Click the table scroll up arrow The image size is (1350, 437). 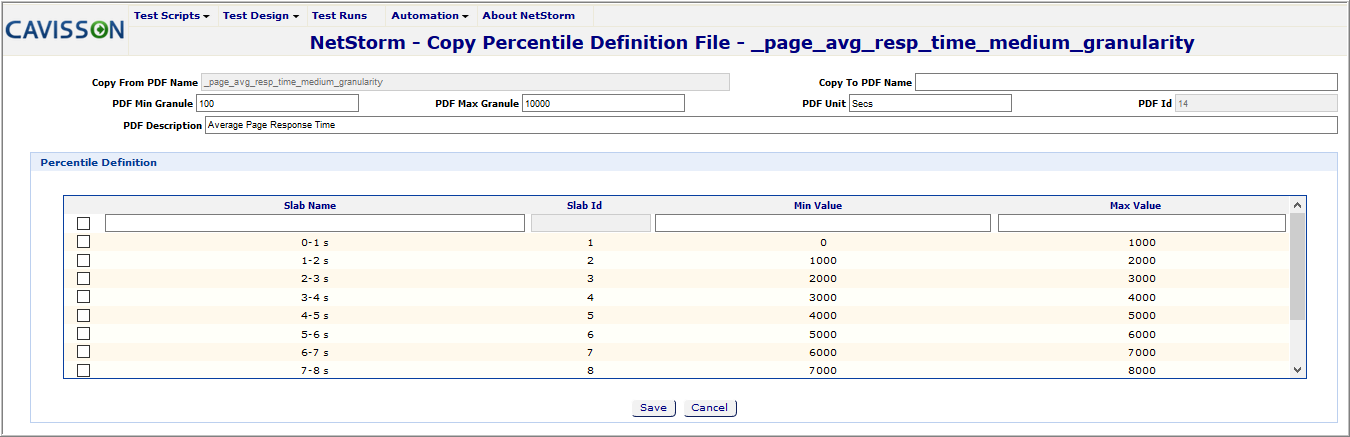[x=1298, y=205]
